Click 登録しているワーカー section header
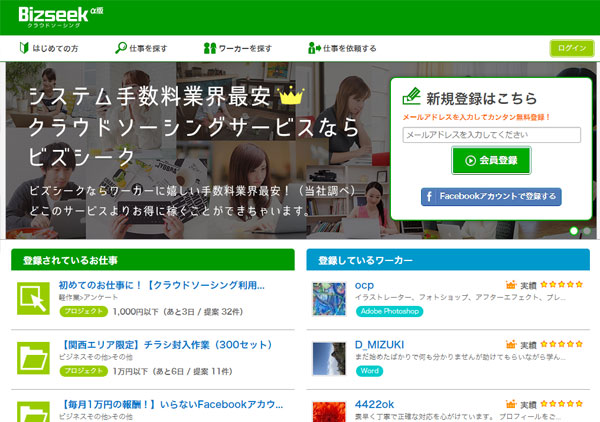 click(448, 260)
